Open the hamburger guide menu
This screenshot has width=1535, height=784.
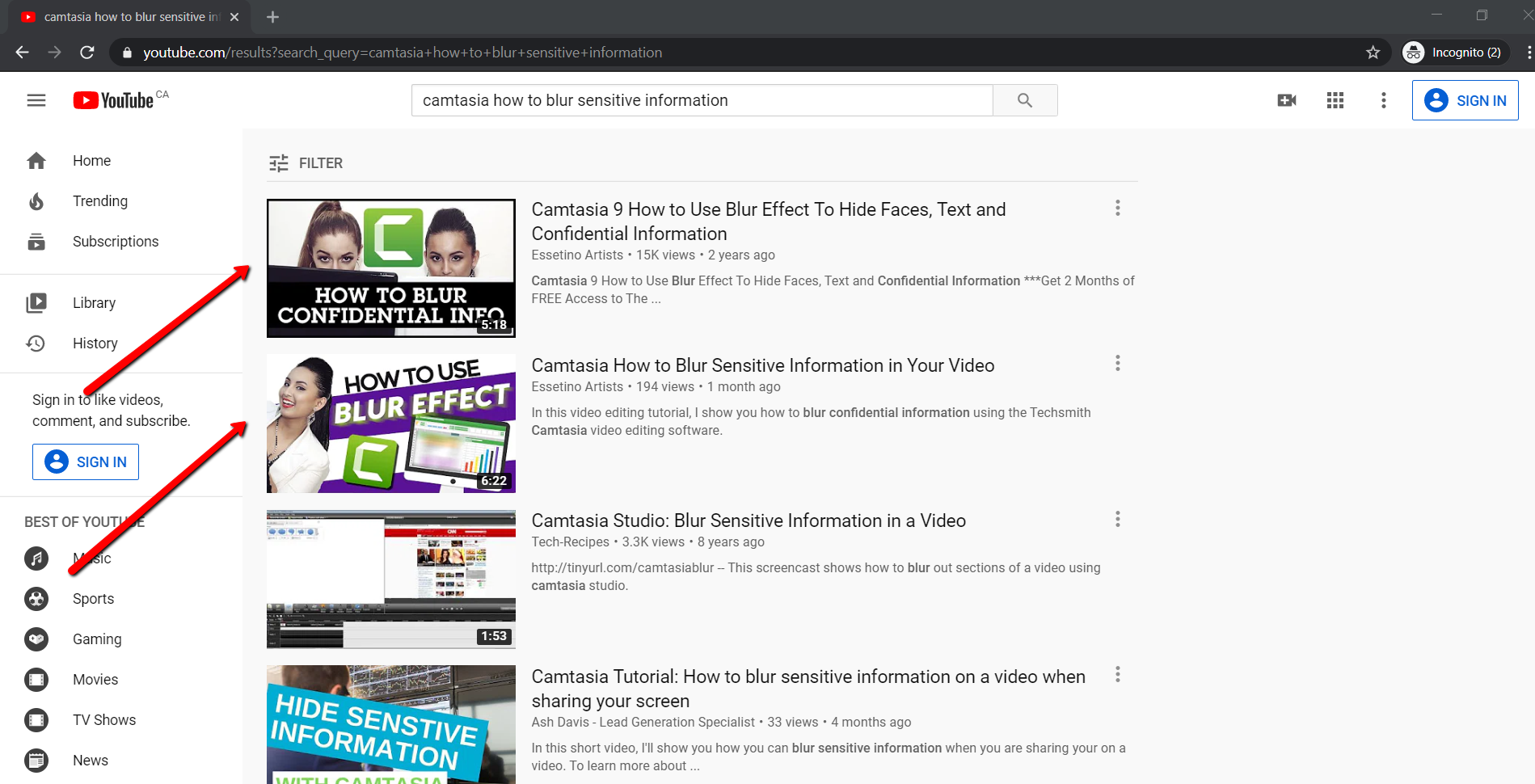point(36,100)
